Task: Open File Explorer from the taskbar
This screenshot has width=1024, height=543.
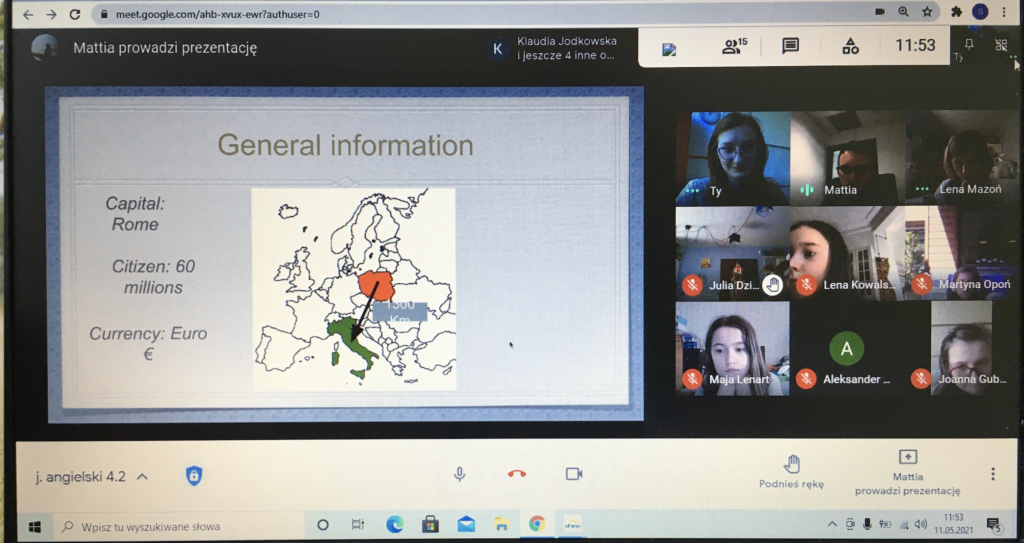Action: point(501,524)
